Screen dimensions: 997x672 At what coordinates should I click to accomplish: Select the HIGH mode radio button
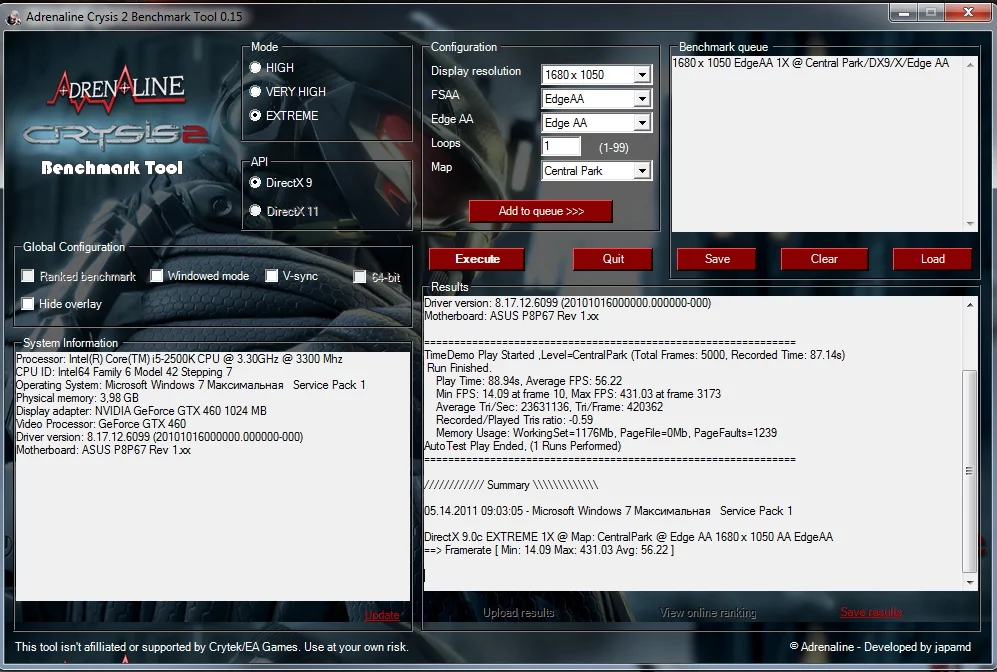pos(256,67)
